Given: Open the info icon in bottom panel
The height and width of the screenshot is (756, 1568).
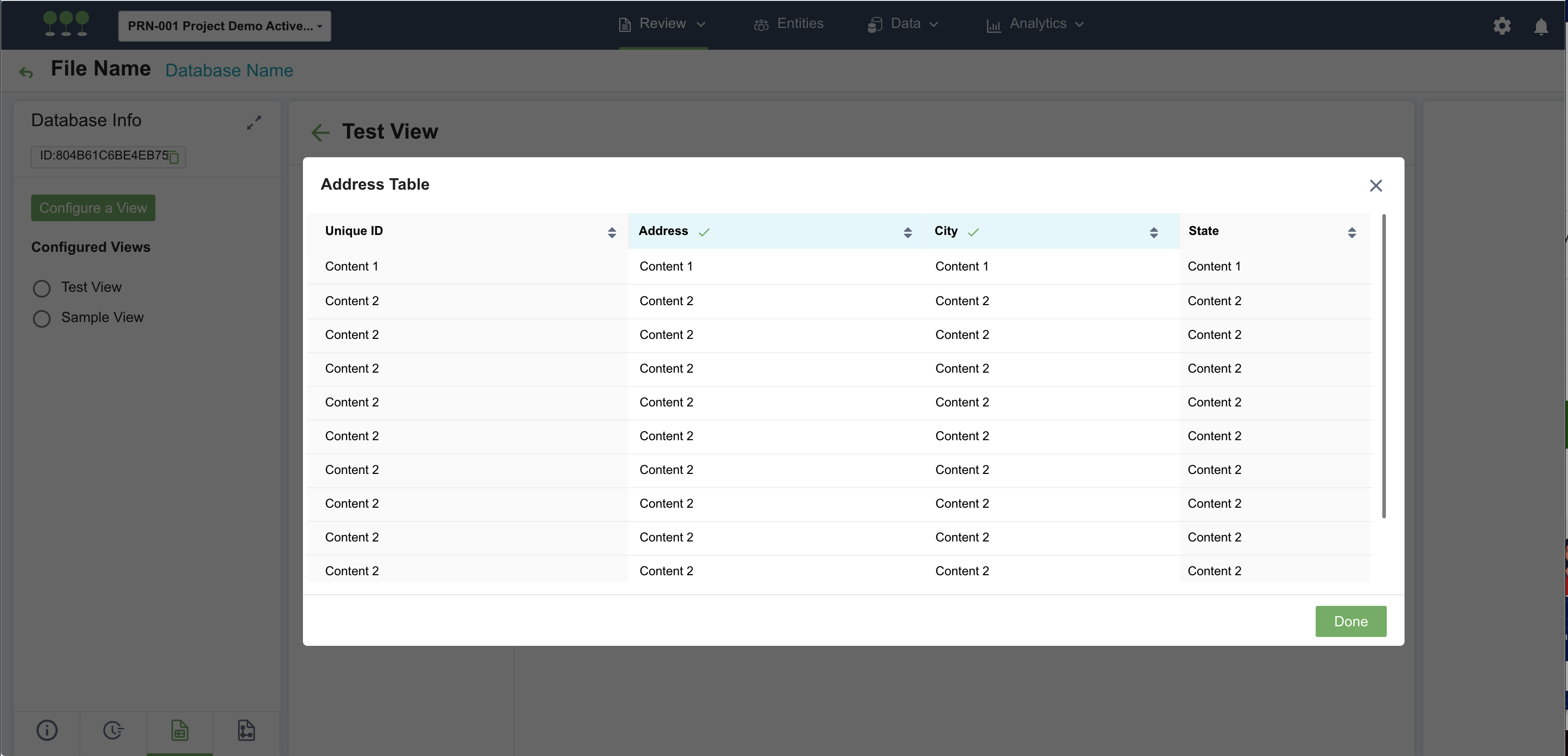Looking at the screenshot, I should [x=48, y=730].
